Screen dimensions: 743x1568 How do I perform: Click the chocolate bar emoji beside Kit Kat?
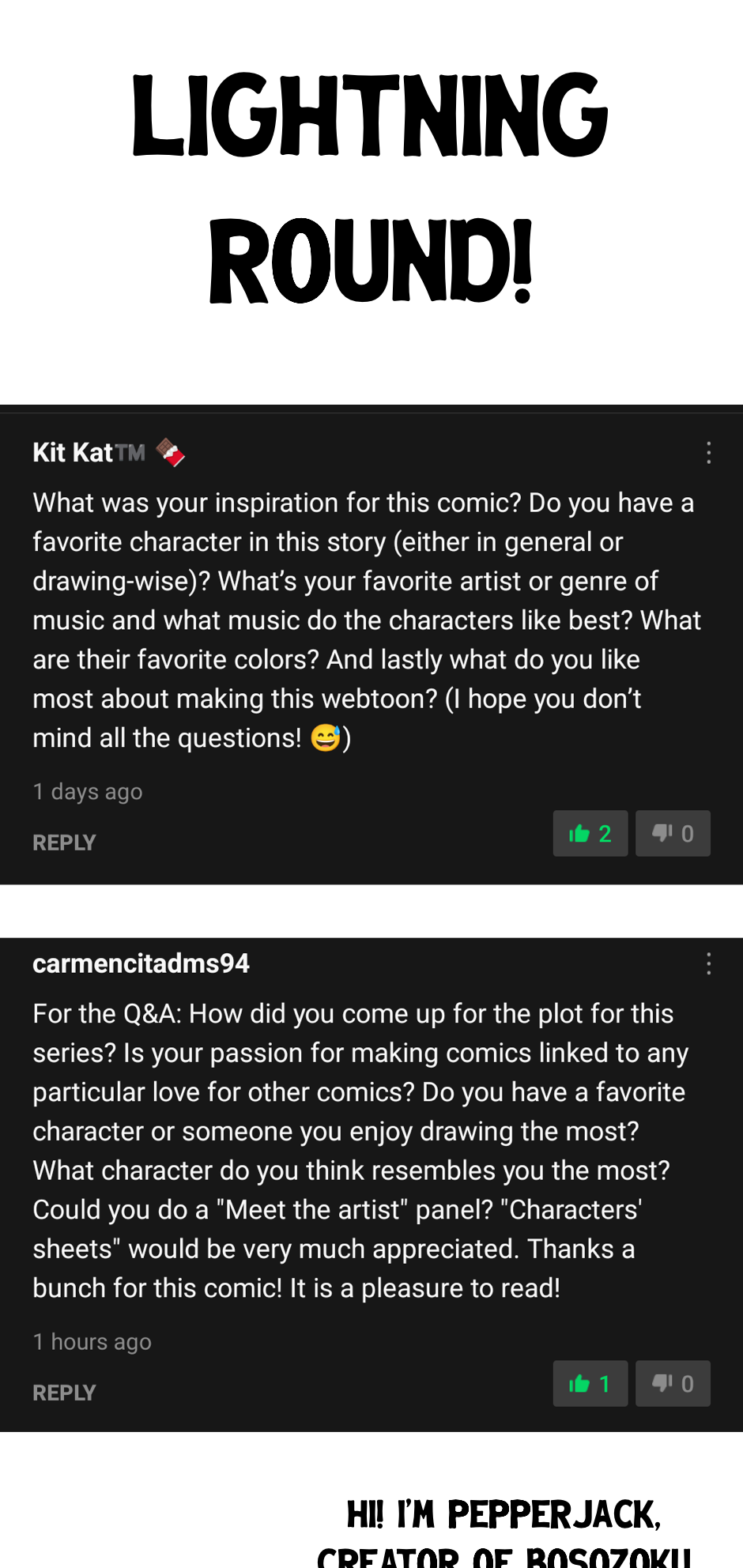[x=170, y=453]
